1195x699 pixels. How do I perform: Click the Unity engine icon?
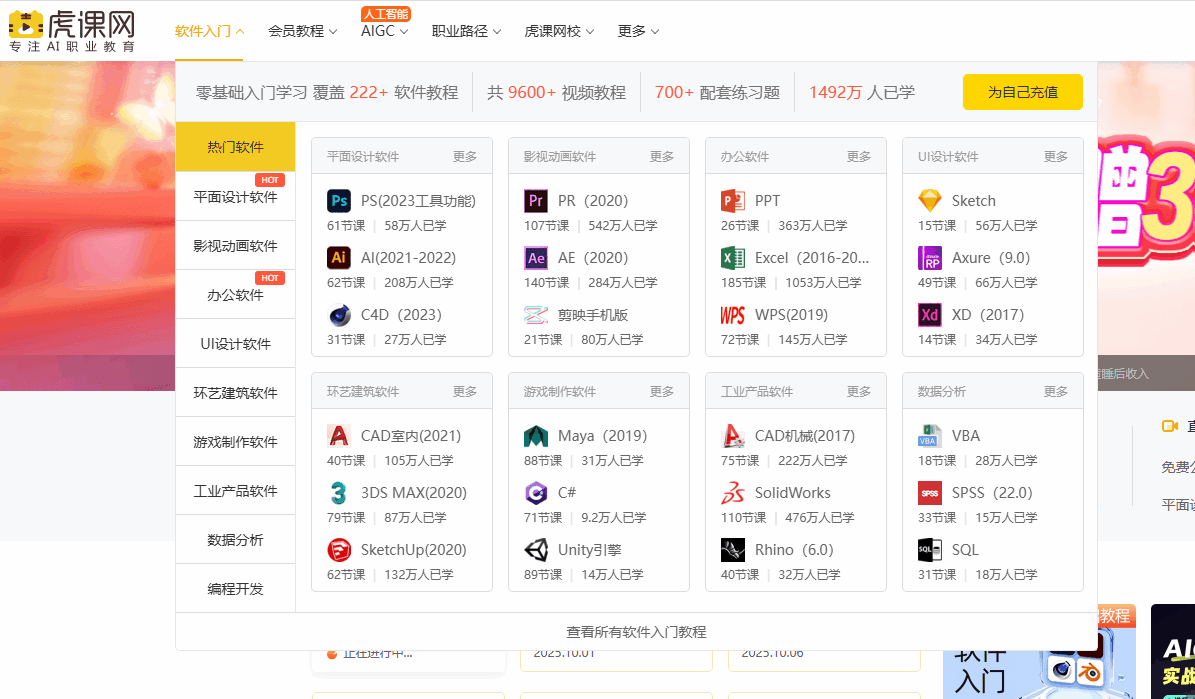click(x=536, y=550)
